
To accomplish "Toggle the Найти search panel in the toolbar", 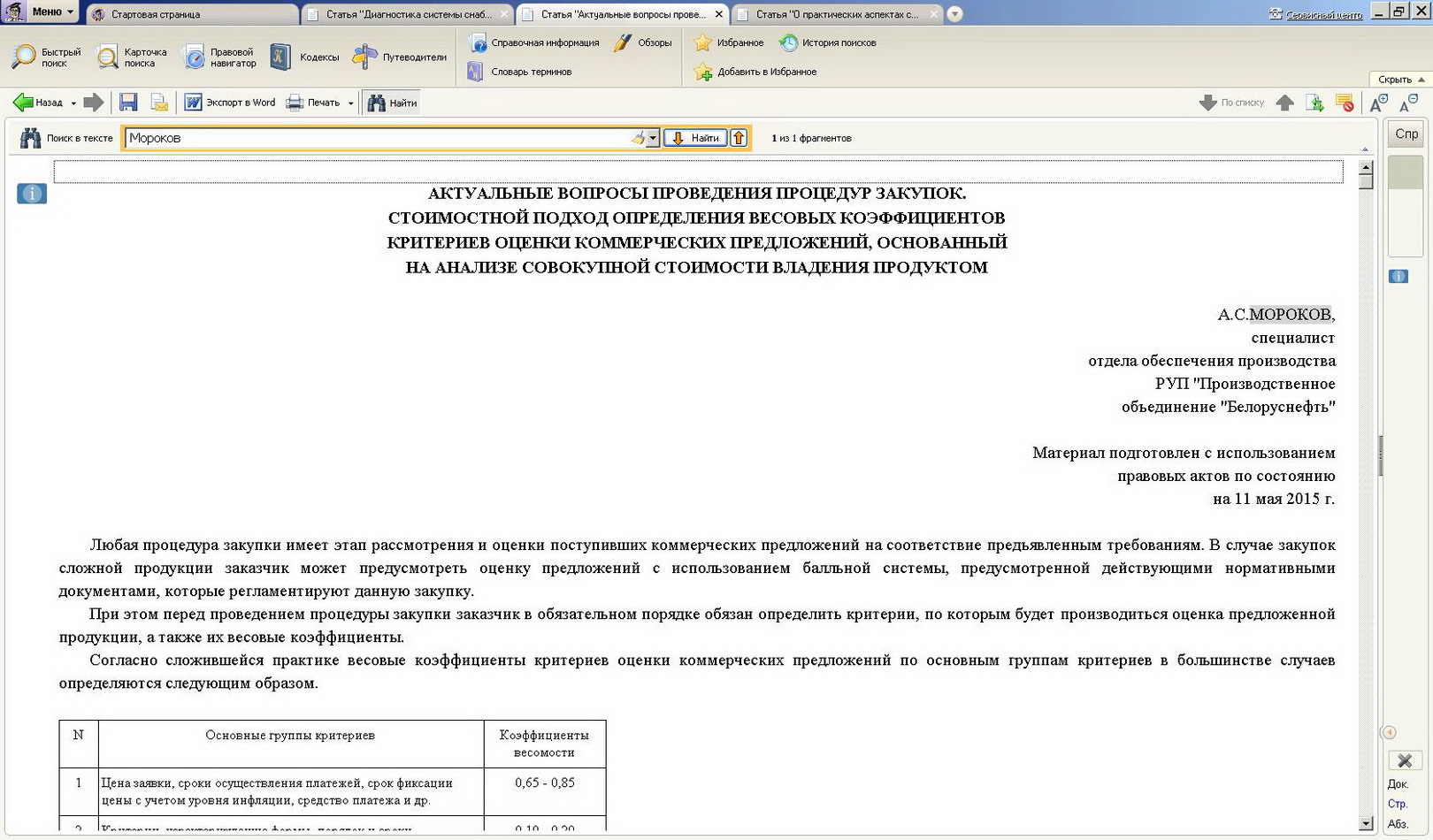I will [x=392, y=103].
